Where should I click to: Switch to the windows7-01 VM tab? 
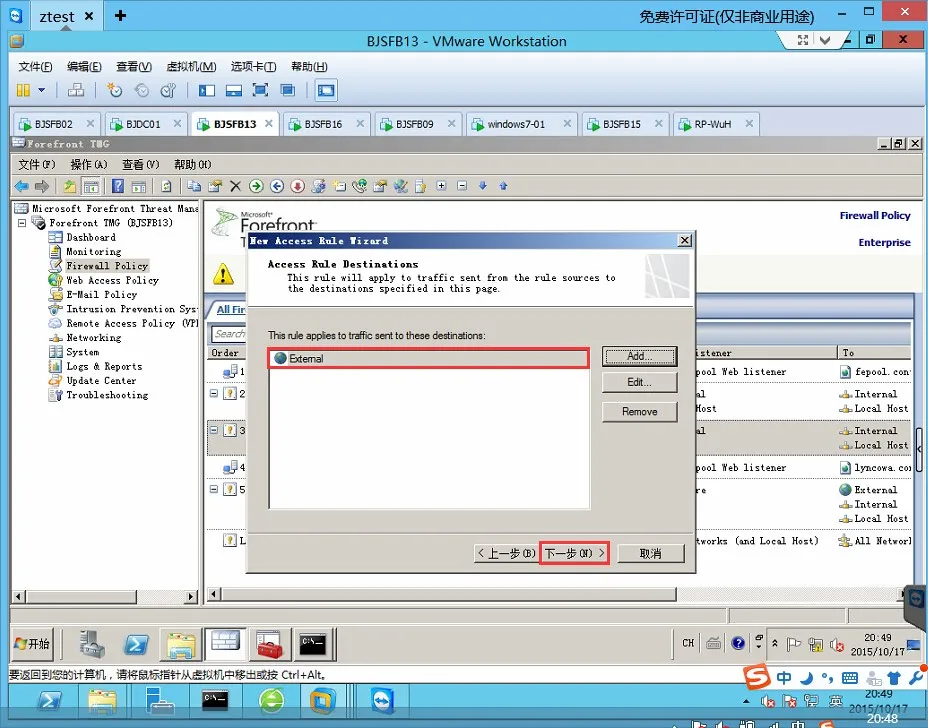(x=516, y=124)
